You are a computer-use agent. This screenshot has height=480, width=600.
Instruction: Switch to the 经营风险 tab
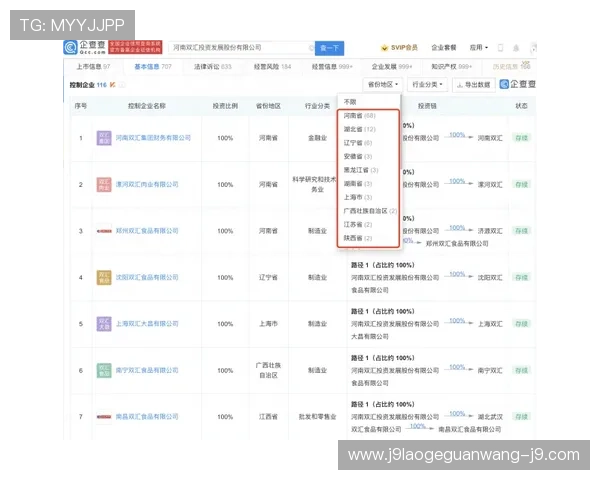(x=272, y=67)
